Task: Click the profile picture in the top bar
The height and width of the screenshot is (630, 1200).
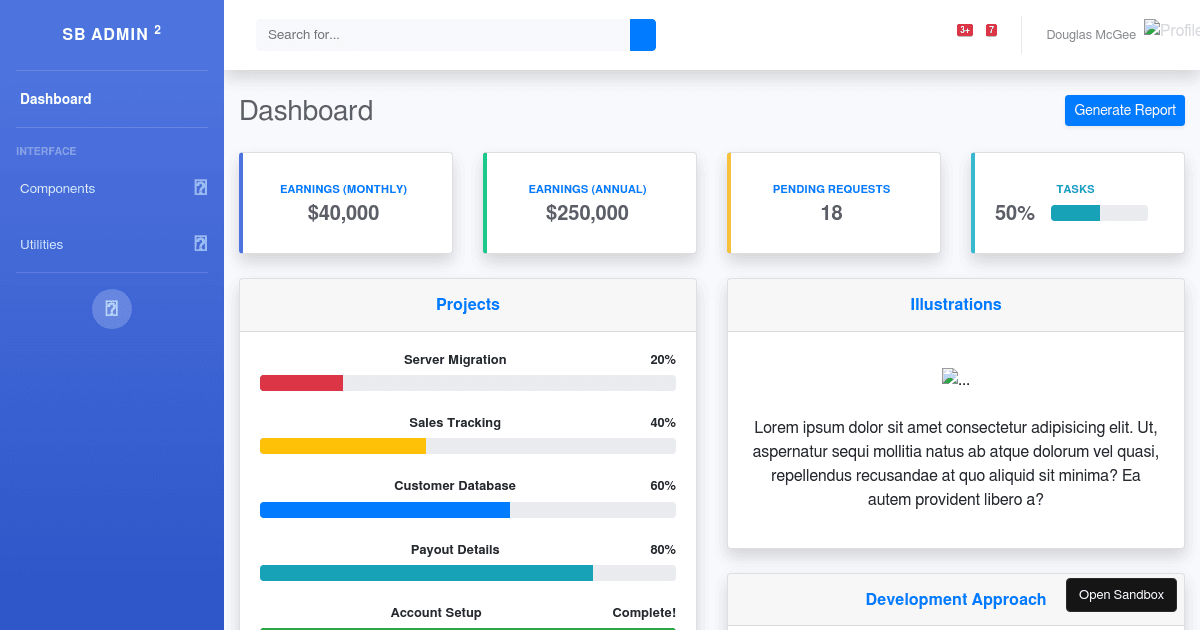Action: click(x=1171, y=30)
